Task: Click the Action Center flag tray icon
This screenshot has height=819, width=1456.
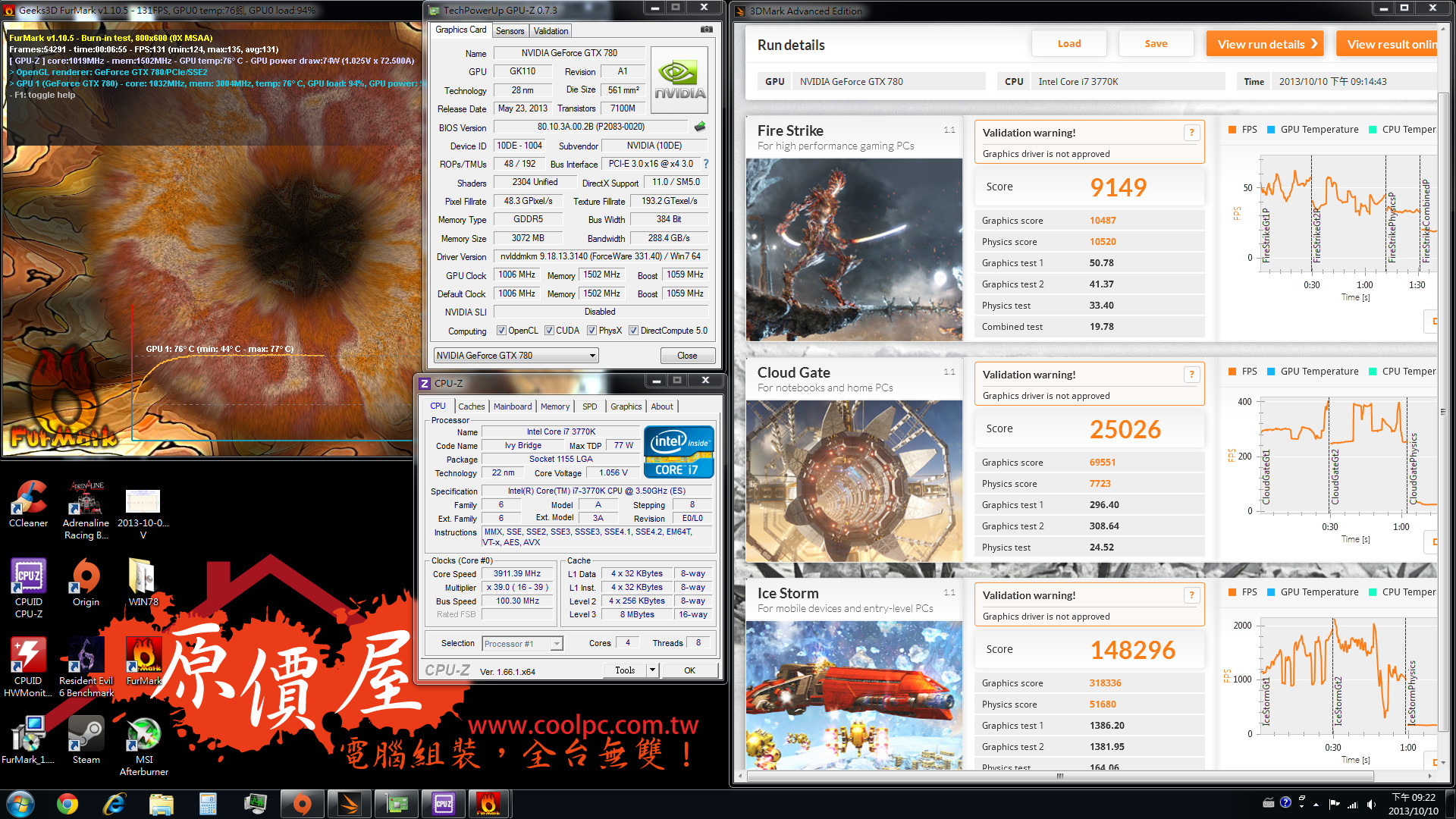Action: 1334,804
